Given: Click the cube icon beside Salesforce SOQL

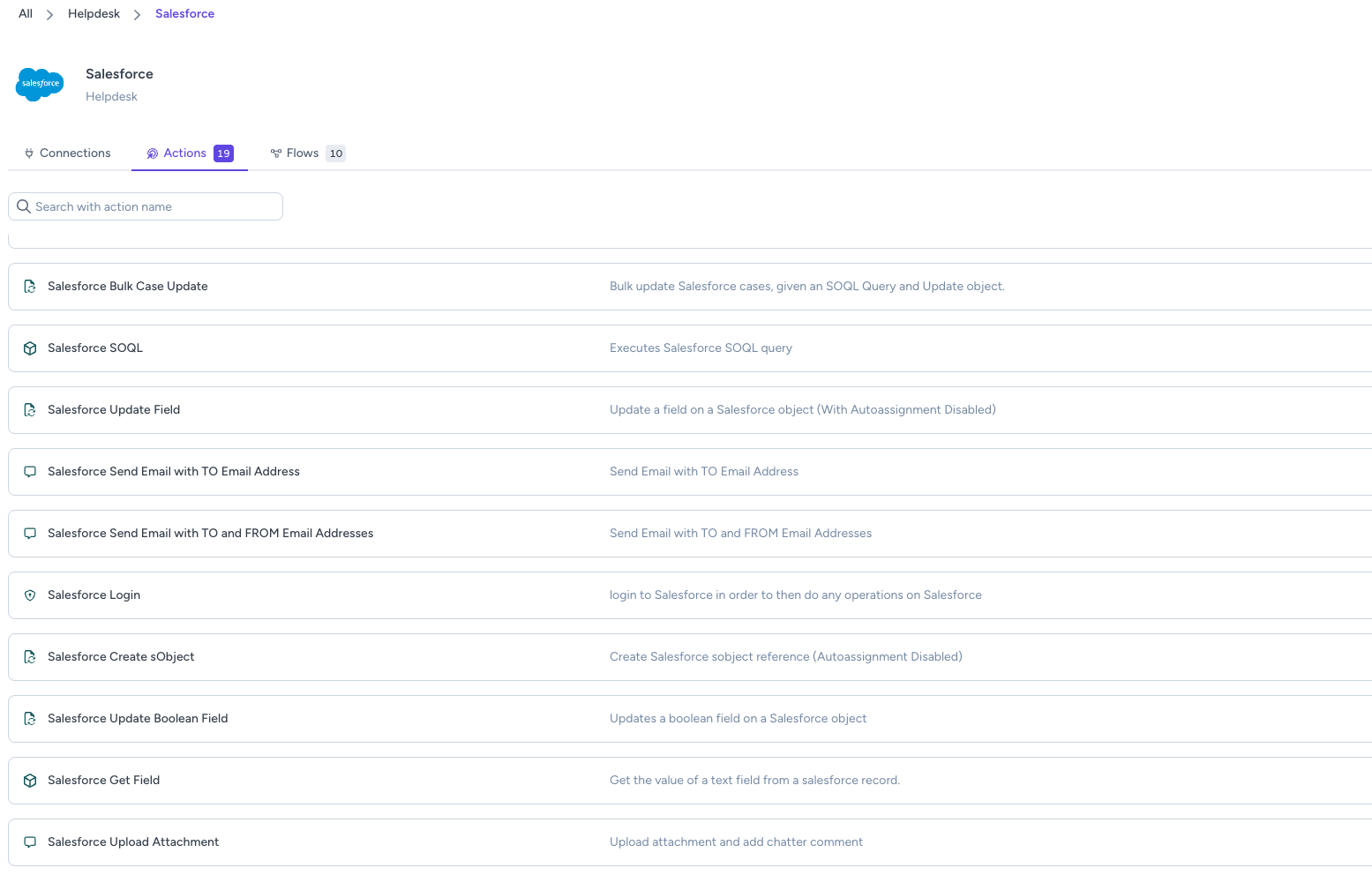Looking at the screenshot, I should (x=30, y=348).
